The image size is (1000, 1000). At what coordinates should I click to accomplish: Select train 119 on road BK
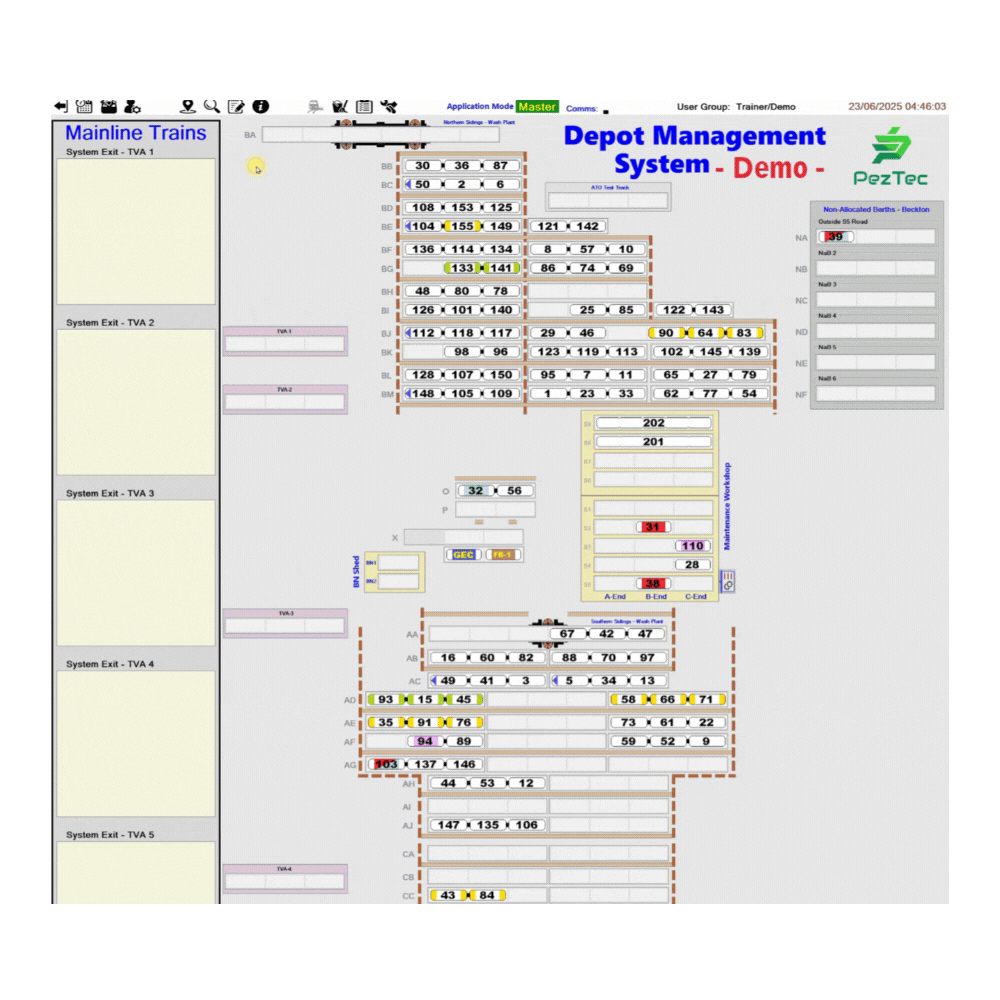click(x=587, y=351)
